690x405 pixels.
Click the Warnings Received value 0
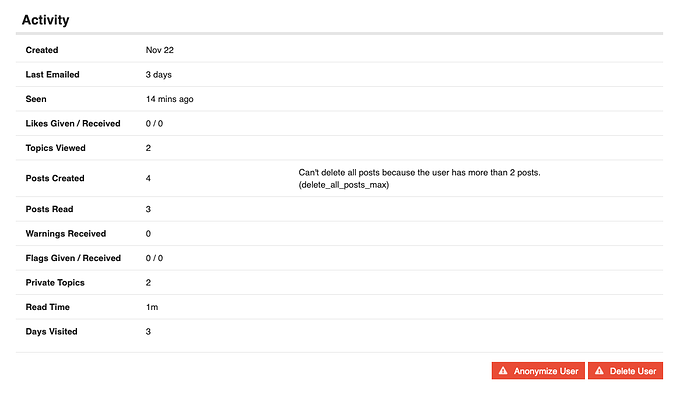click(148, 234)
